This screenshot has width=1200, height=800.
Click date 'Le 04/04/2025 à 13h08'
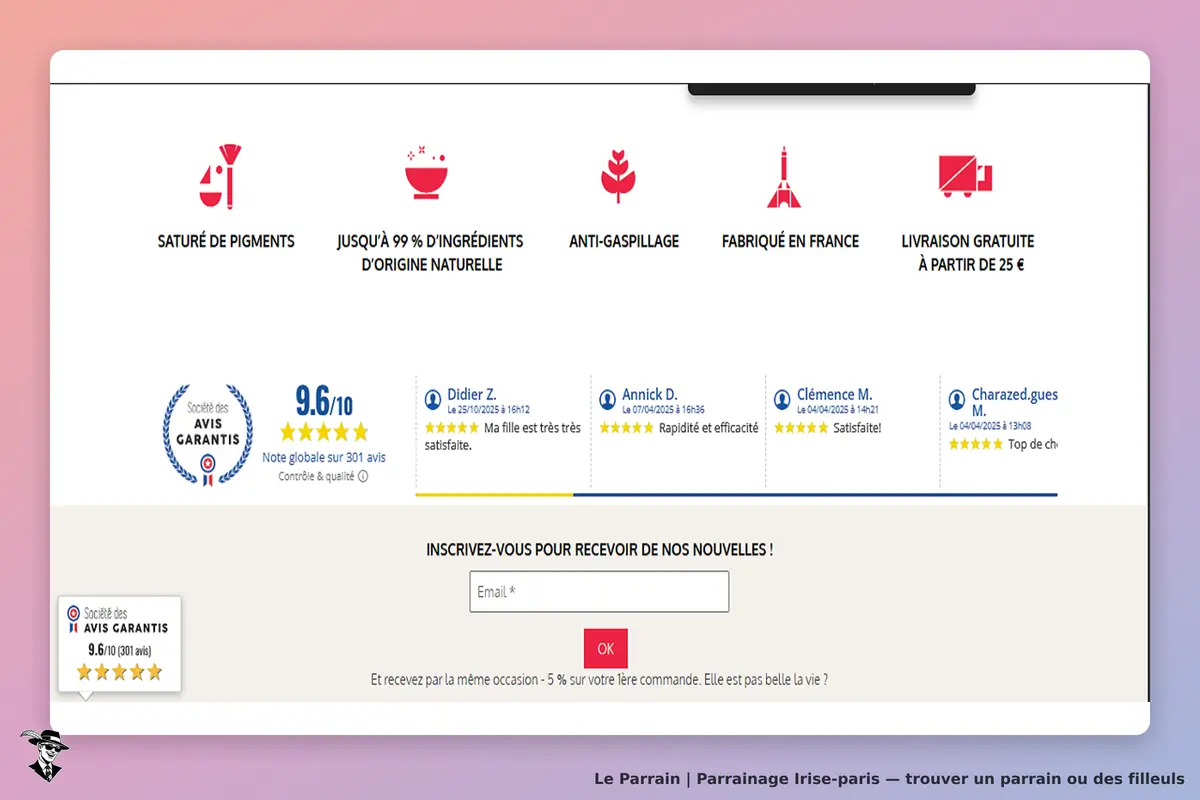tap(990, 426)
